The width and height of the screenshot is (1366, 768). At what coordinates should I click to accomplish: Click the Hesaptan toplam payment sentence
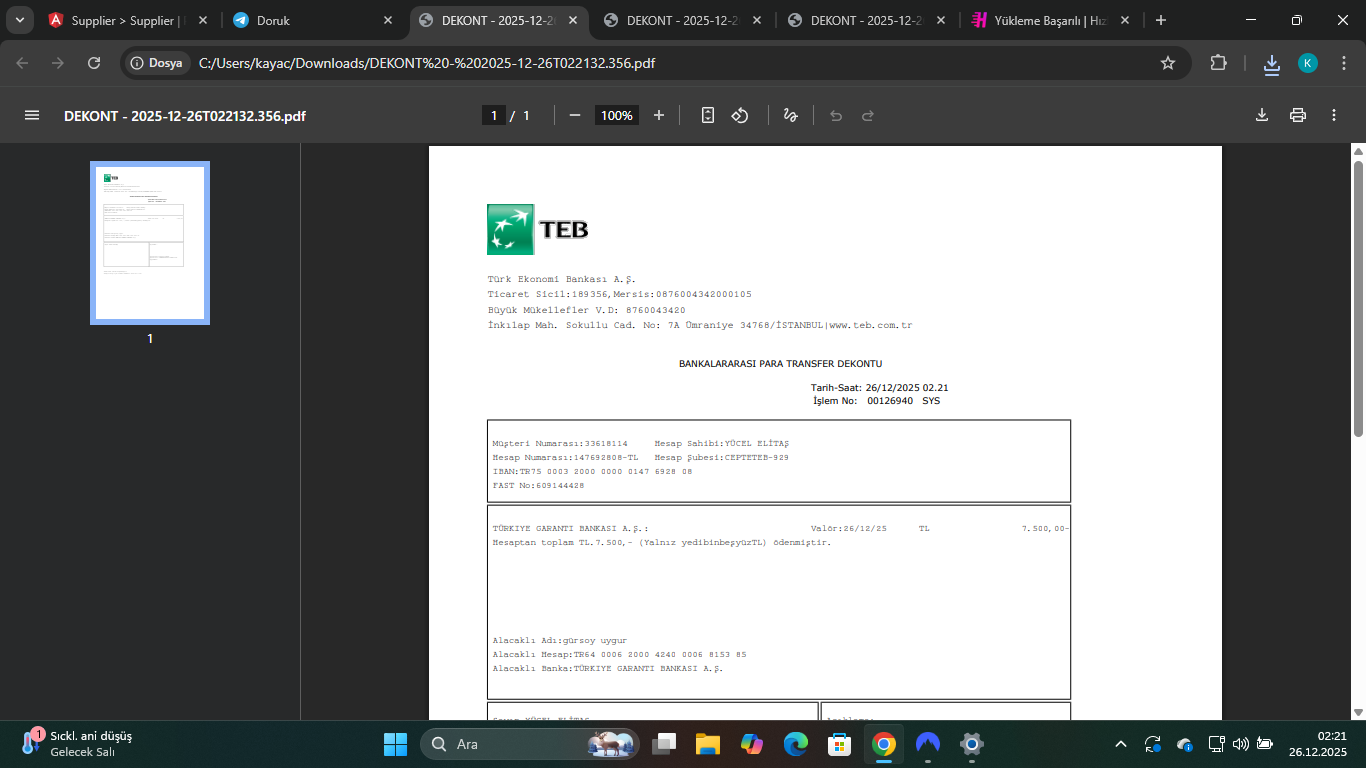pos(662,542)
